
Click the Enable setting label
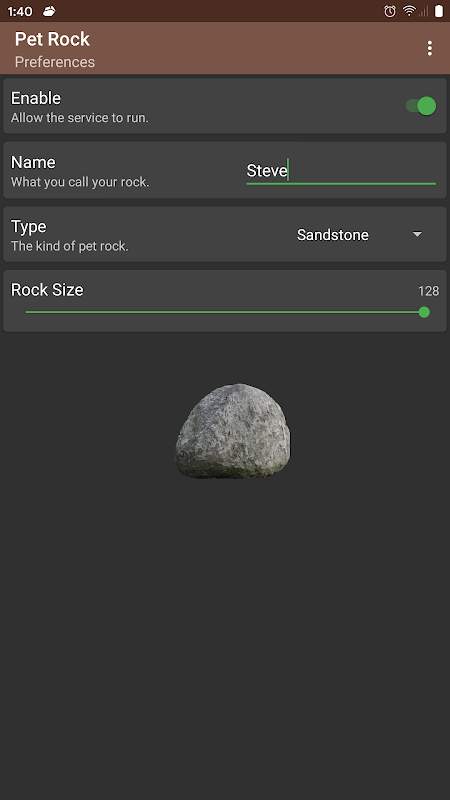click(x=36, y=98)
